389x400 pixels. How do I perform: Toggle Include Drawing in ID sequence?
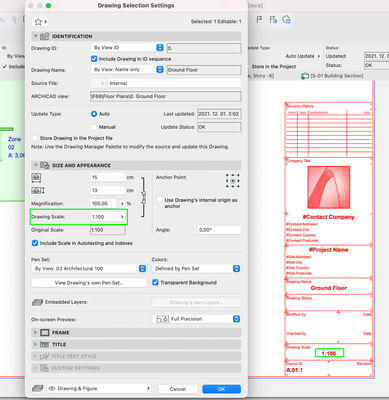point(94,59)
